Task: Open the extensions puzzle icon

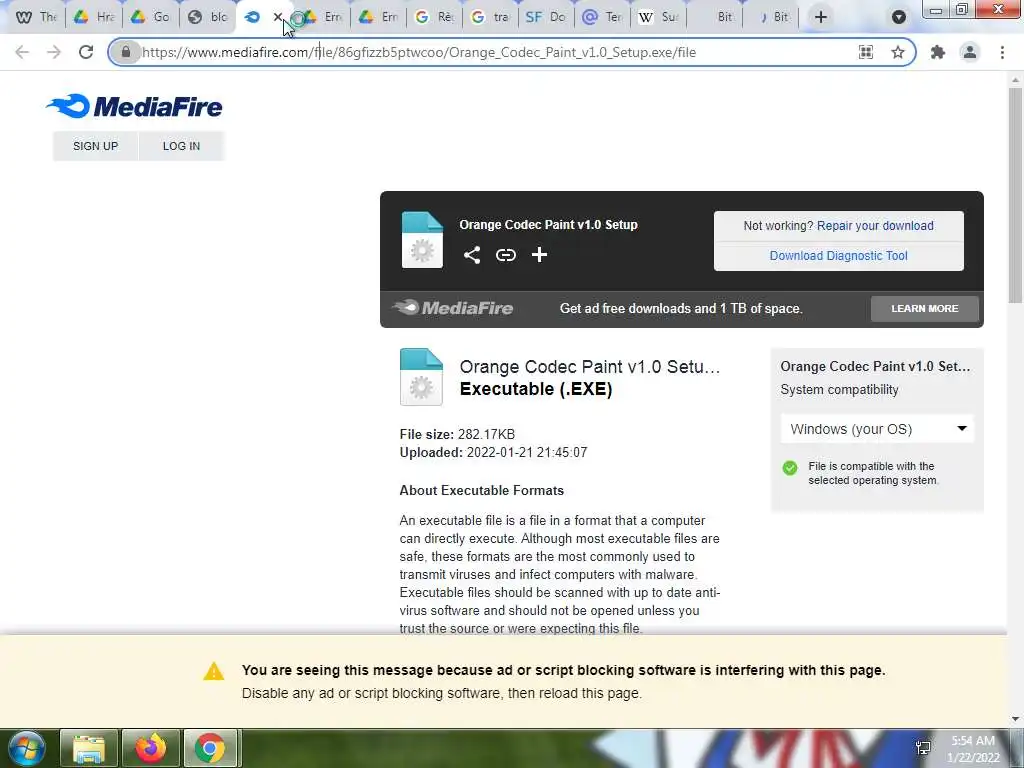Action: [938, 52]
